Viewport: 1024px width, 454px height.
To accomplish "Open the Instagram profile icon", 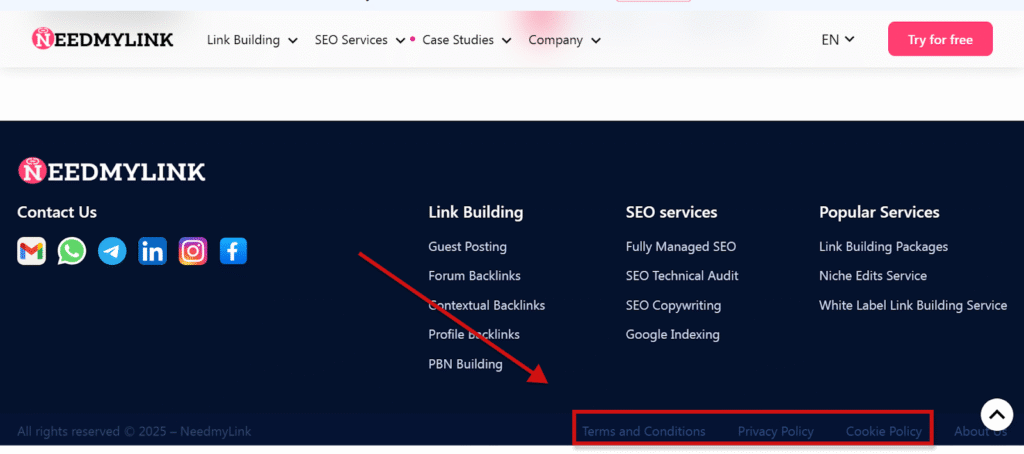I will [193, 251].
